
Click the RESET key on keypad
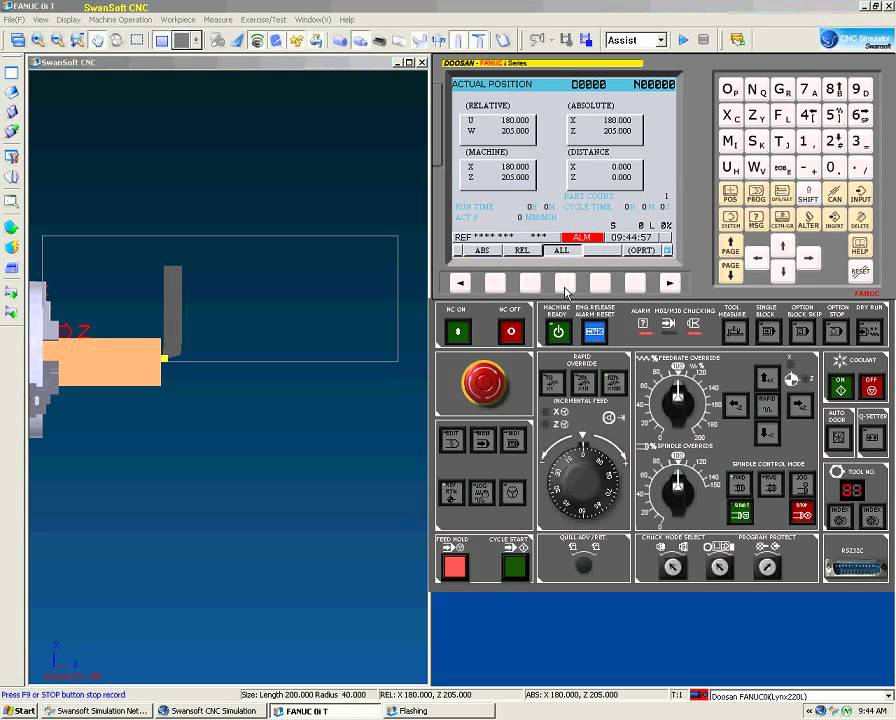tap(860, 271)
